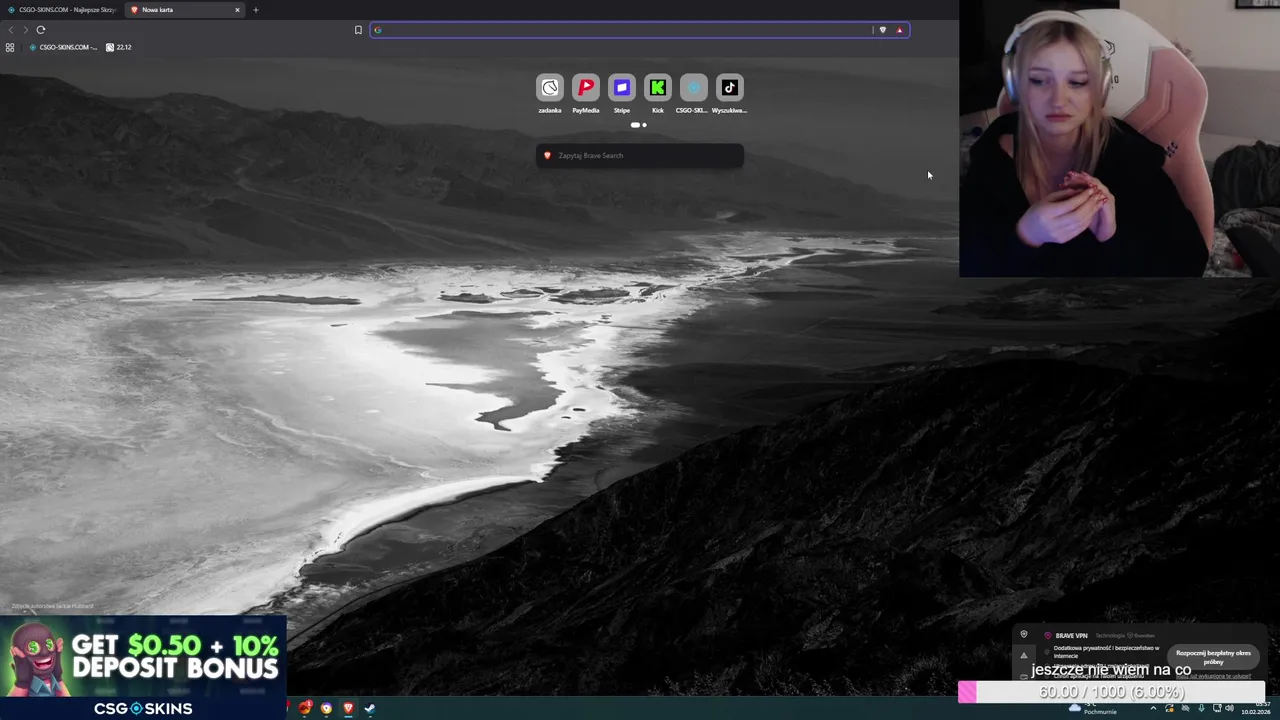Open Steam from taskbar
The image size is (1280, 720).
coord(369,708)
